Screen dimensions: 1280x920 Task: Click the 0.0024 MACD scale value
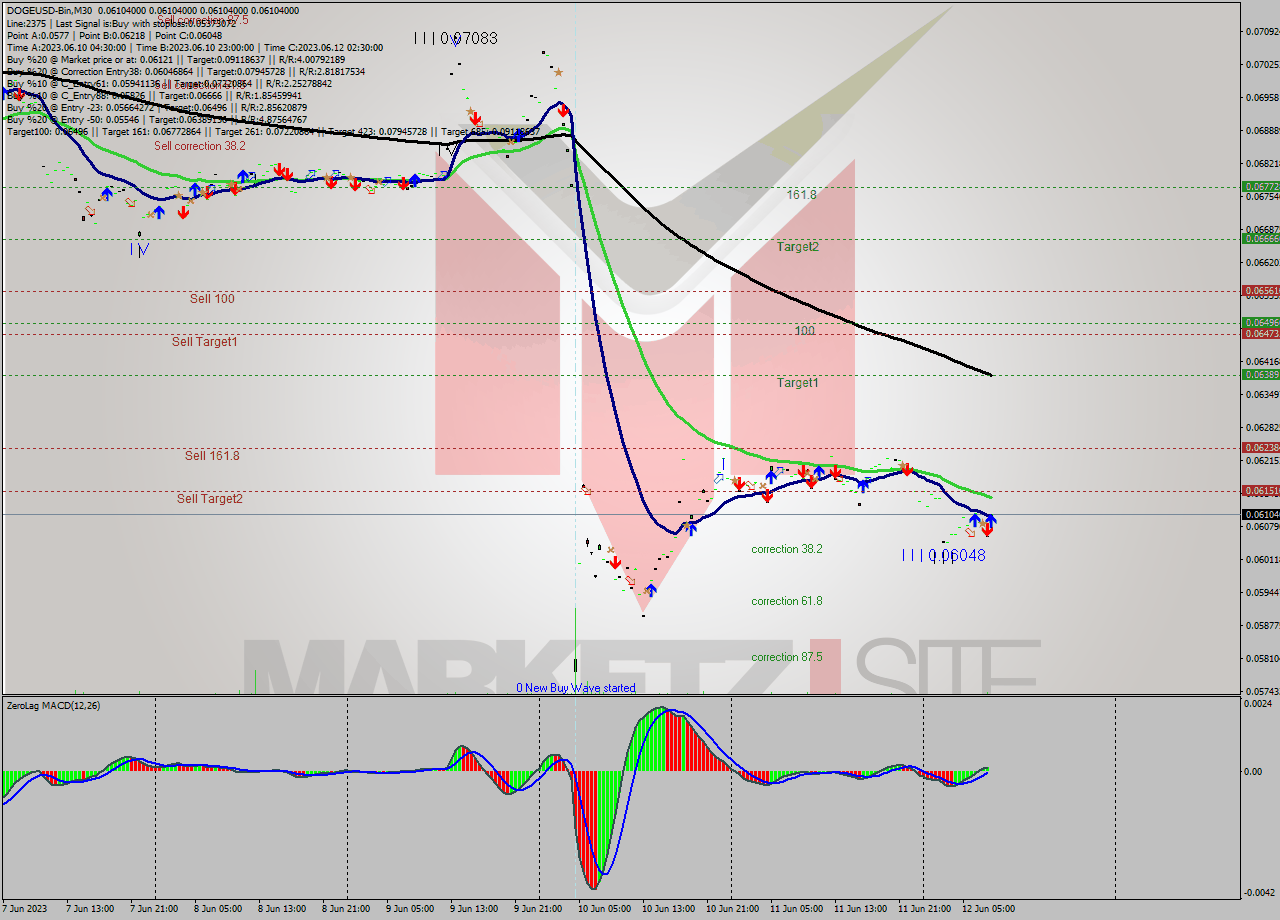[1258, 704]
